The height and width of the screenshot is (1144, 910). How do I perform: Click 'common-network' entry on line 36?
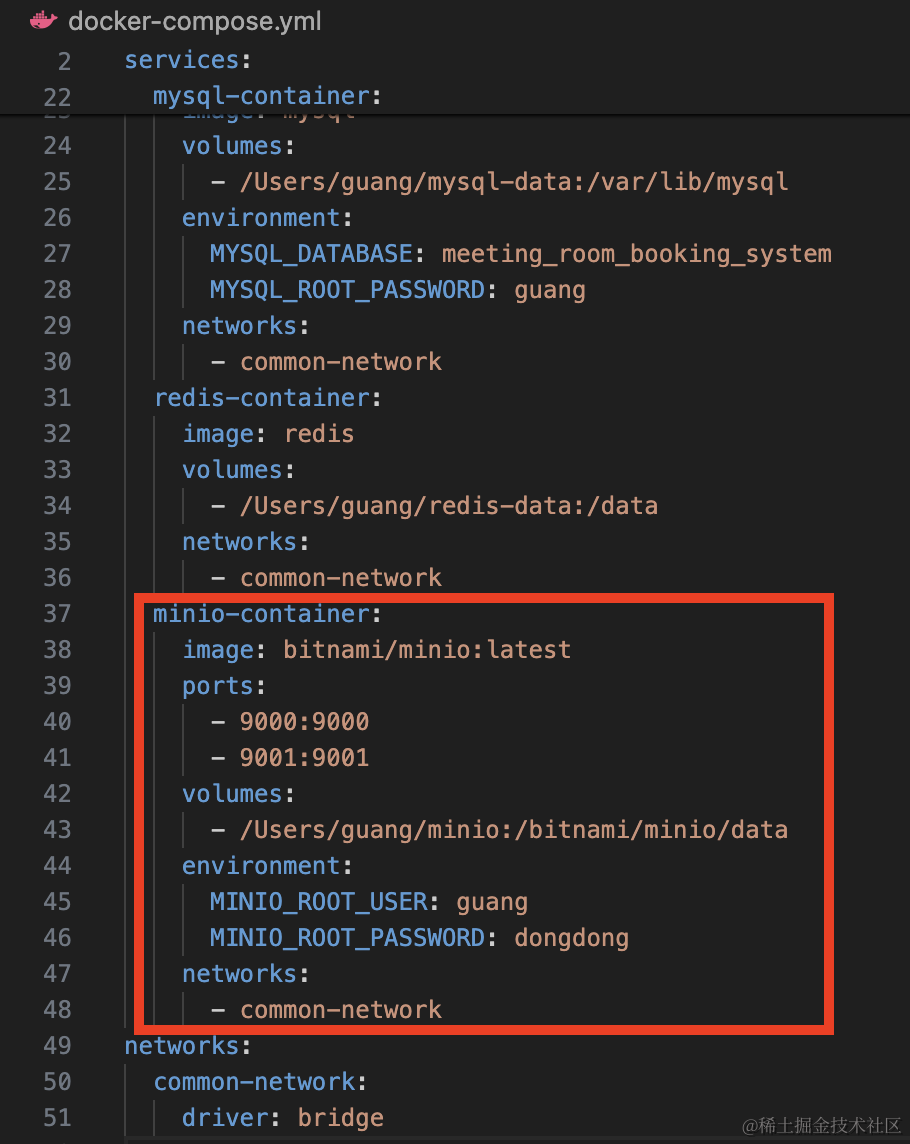pos(341,578)
